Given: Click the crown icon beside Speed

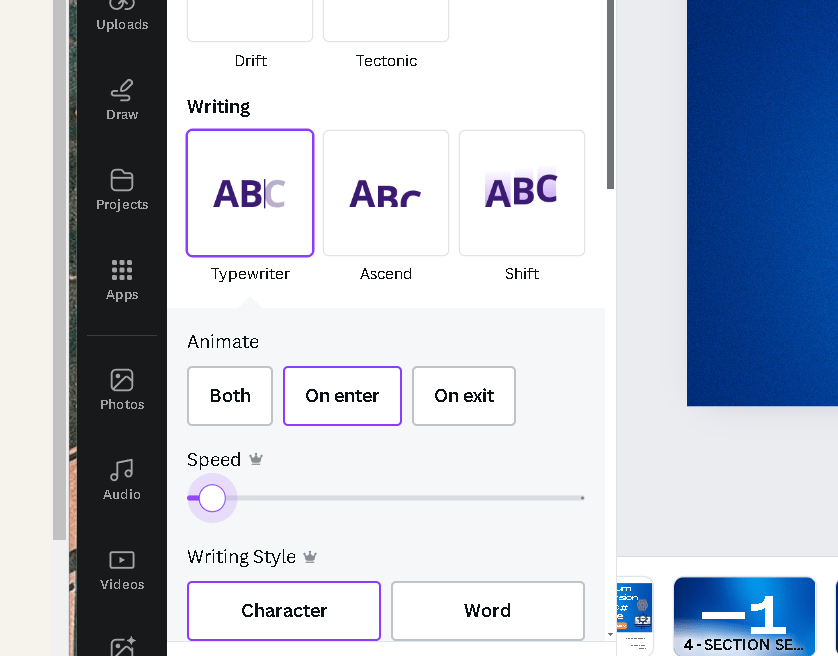Looking at the screenshot, I should click(256, 459).
